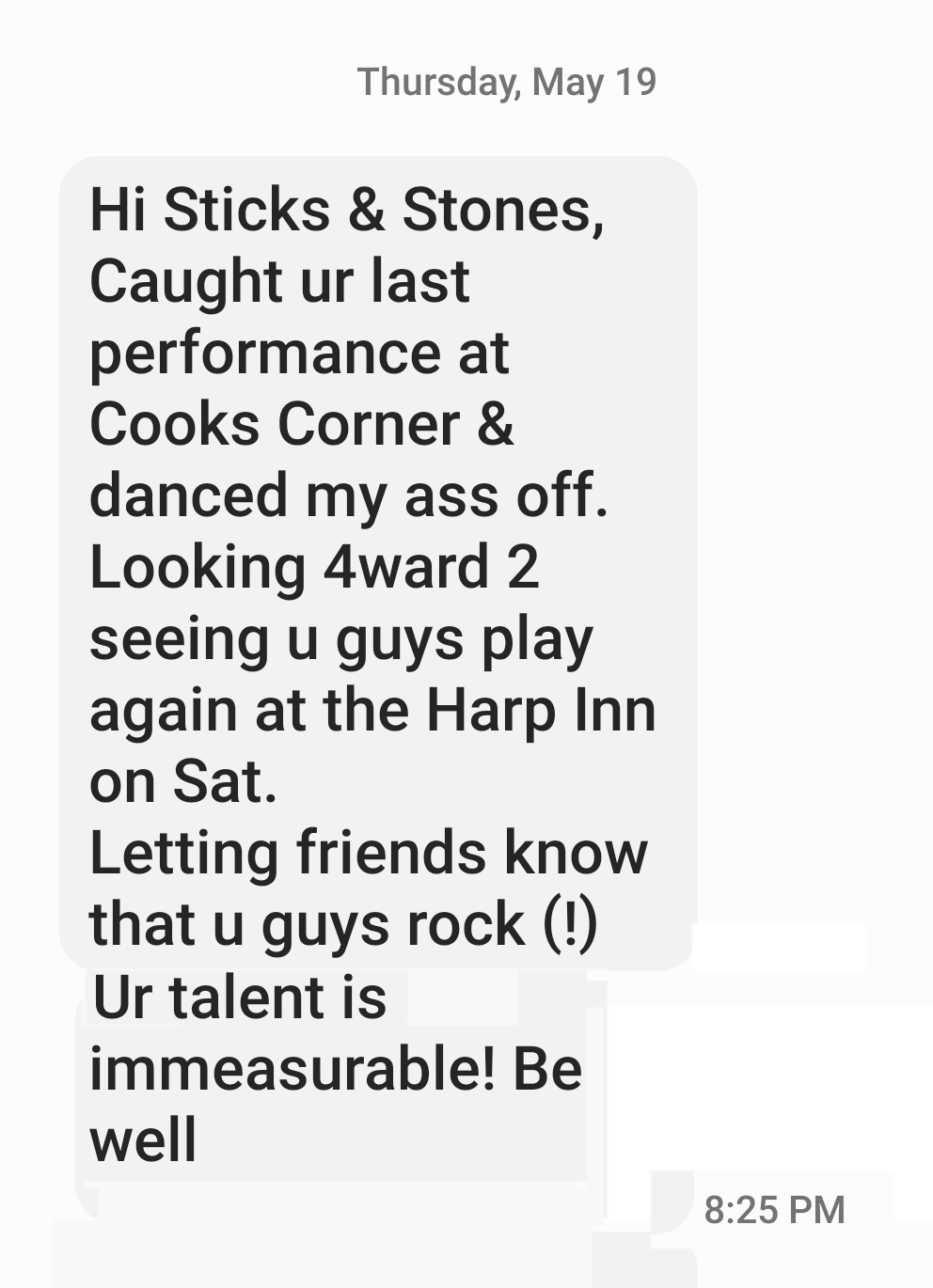Screen dimensions: 933x1288
Task: Click the word 'Stones,' in the greeting
Action: click(503, 210)
